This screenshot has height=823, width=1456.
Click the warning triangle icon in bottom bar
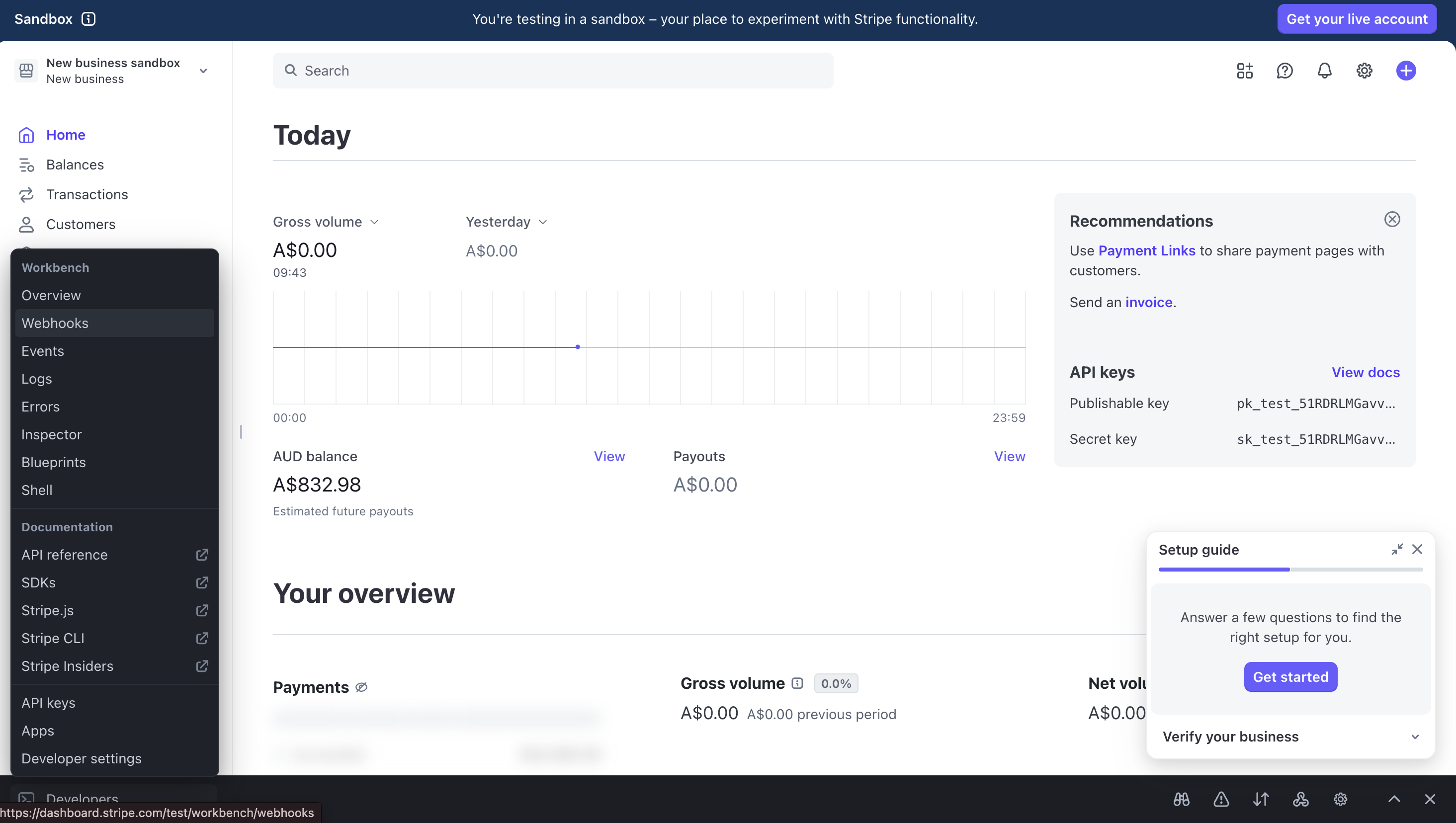tap(1221, 799)
